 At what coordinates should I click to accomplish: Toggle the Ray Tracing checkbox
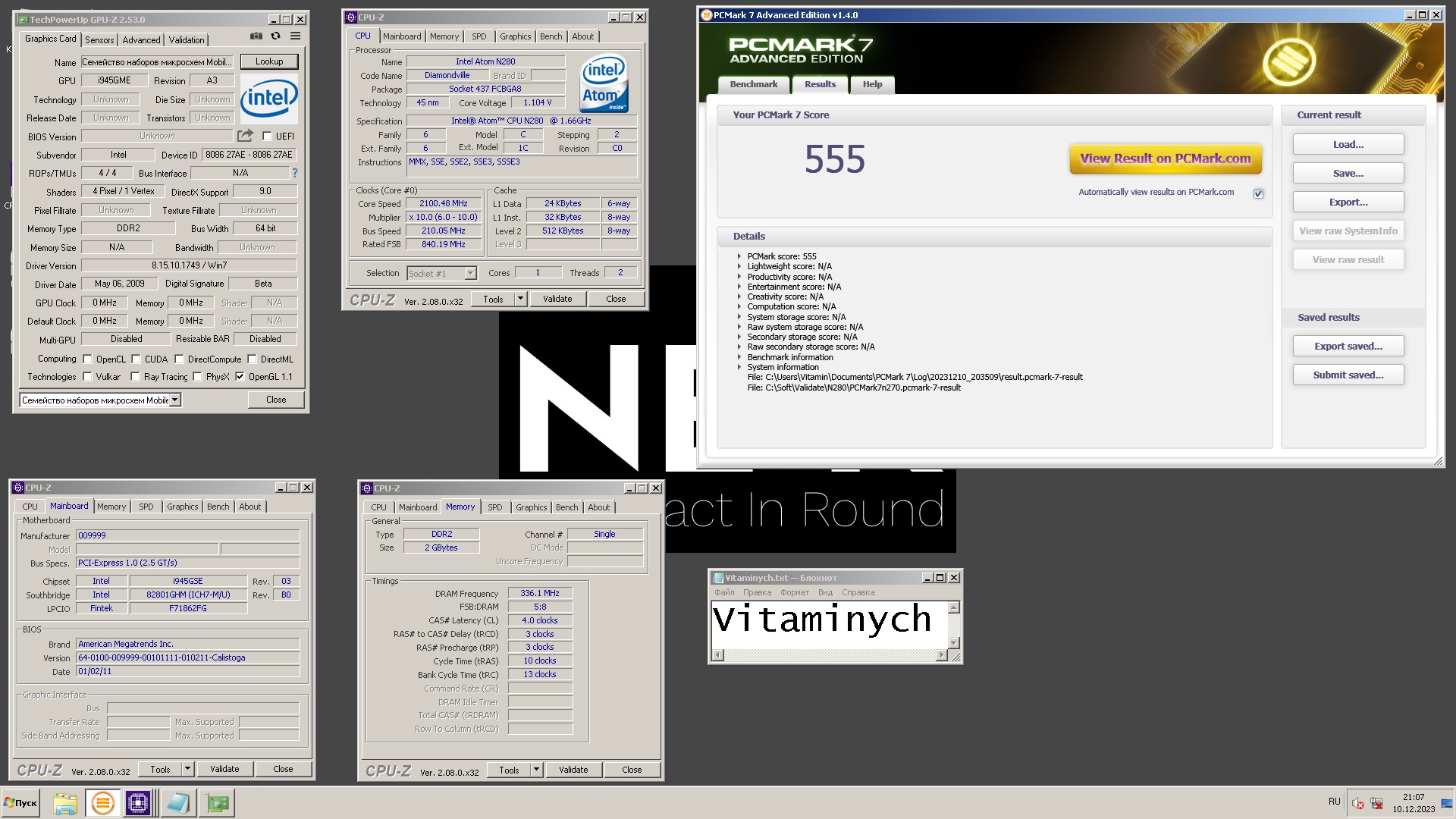135,377
